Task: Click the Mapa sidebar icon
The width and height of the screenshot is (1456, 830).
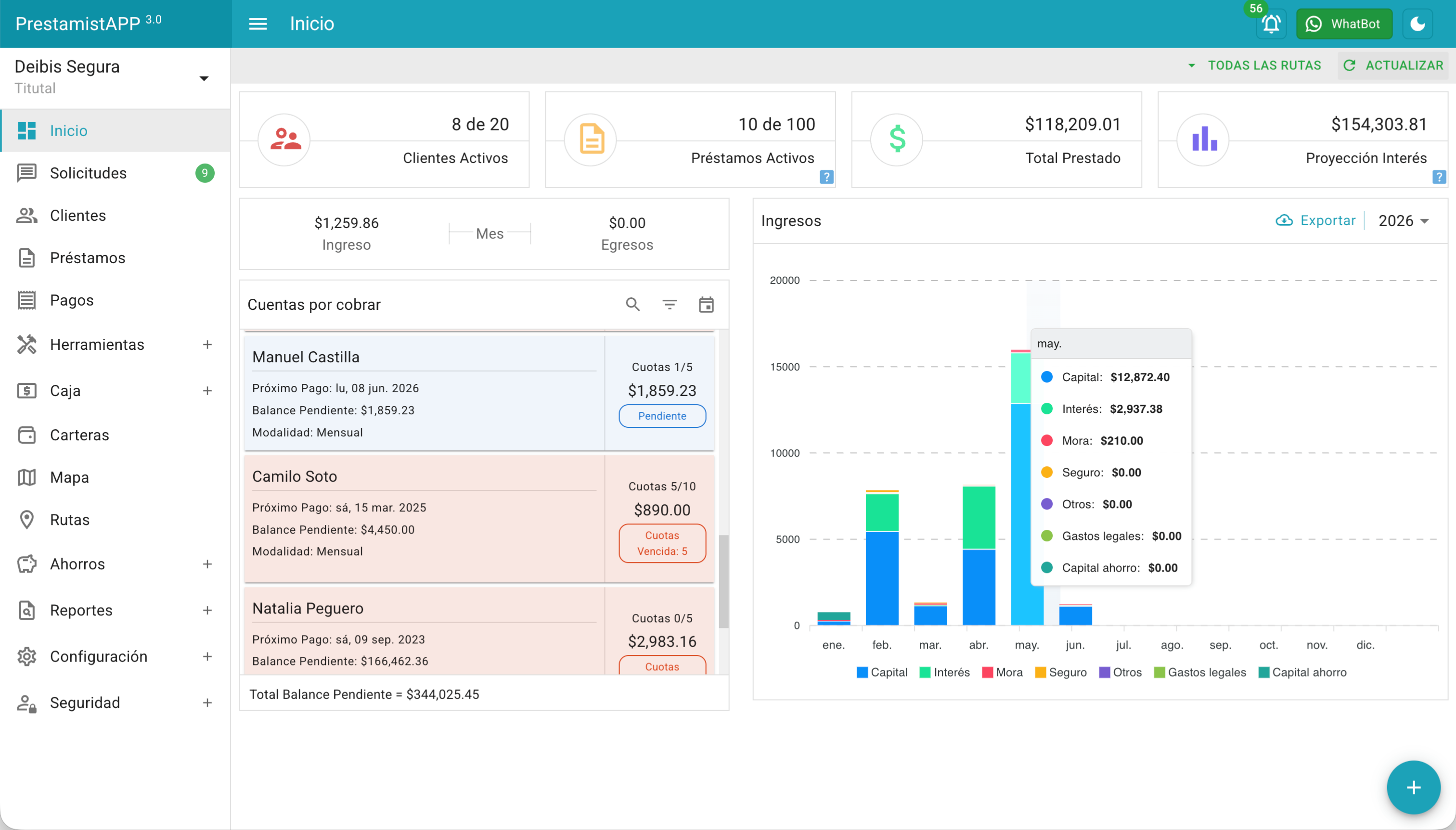Action: tap(27, 477)
